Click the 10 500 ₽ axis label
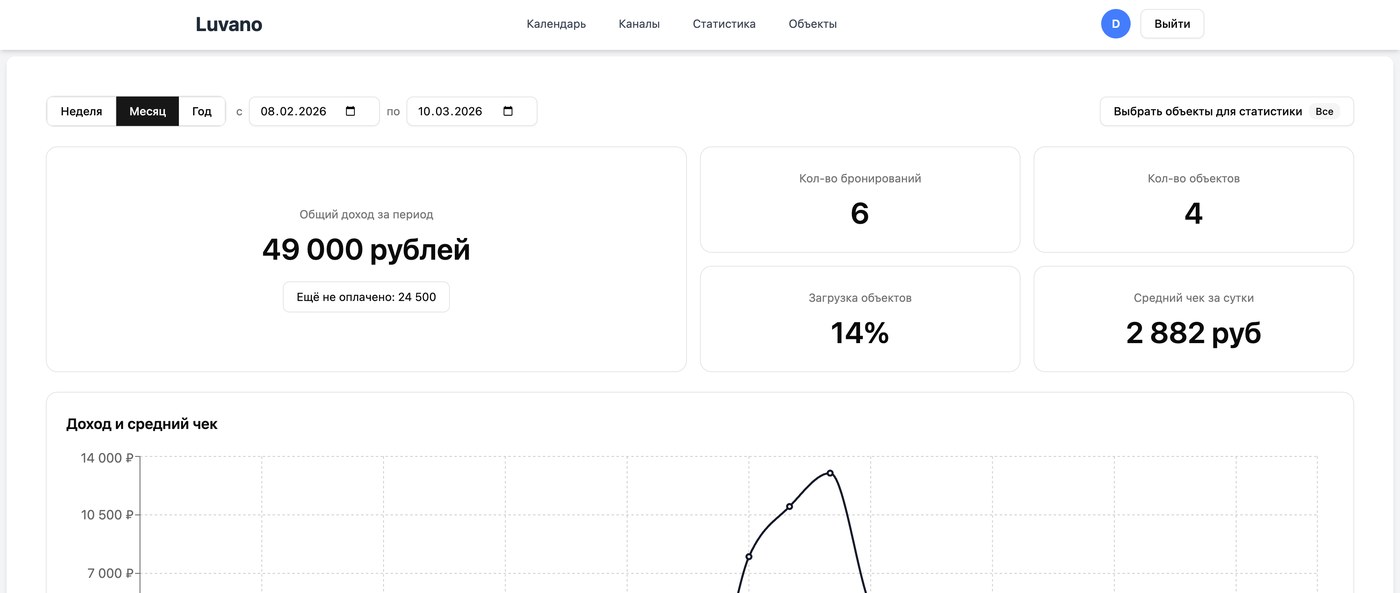1400x593 pixels. (108, 515)
